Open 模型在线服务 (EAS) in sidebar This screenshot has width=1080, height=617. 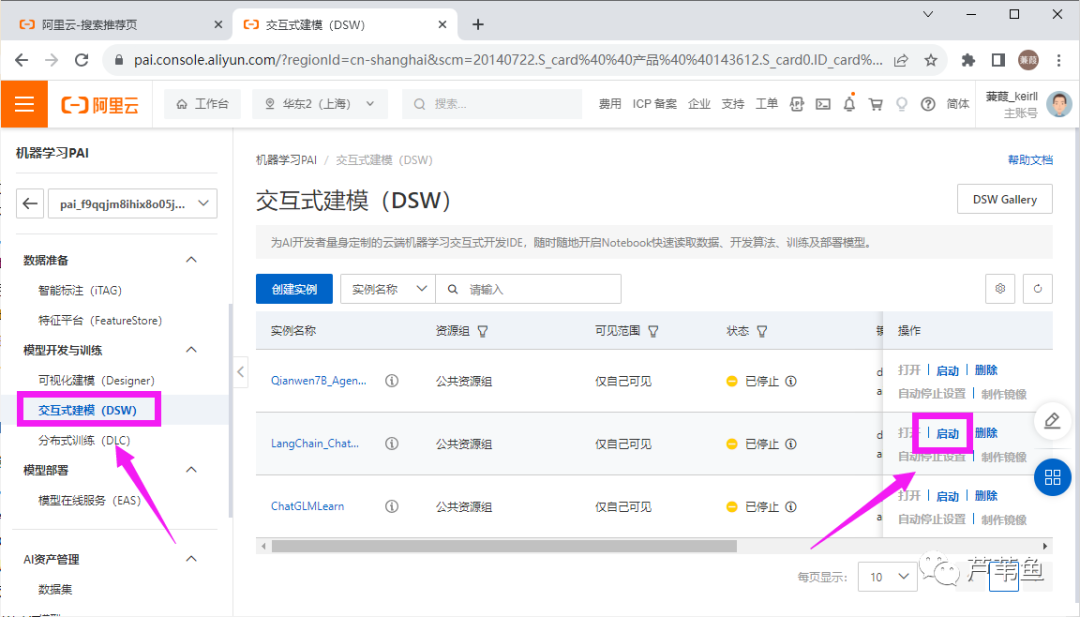click(89, 500)
